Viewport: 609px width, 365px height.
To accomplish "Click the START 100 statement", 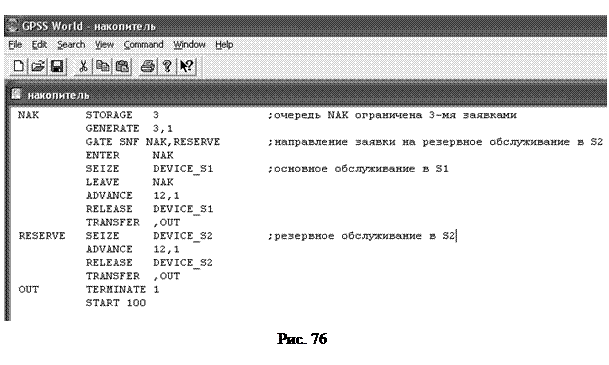I will (116, 303).
